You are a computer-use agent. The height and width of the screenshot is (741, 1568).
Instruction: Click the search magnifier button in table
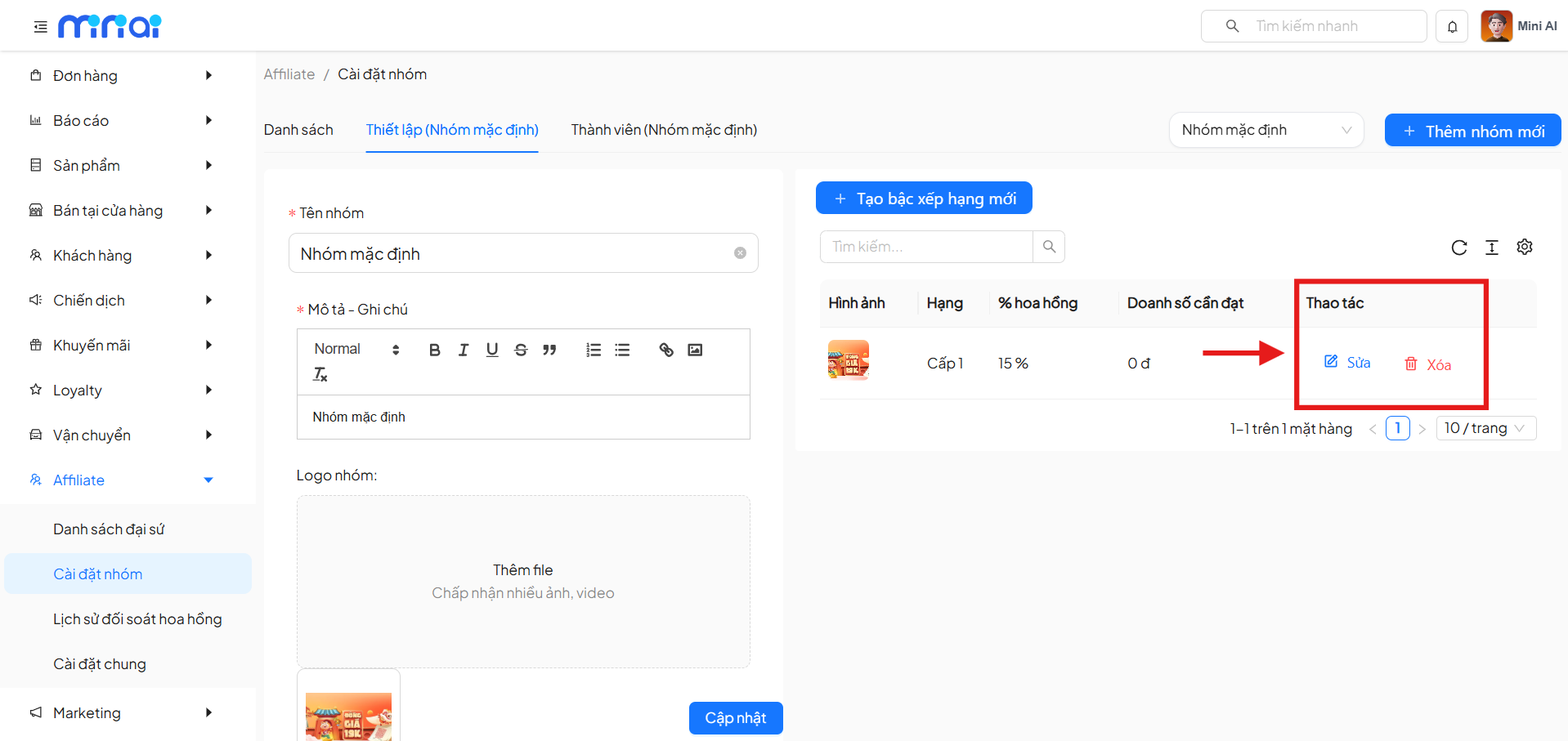pyautogui.click(x=1049, y=247)
